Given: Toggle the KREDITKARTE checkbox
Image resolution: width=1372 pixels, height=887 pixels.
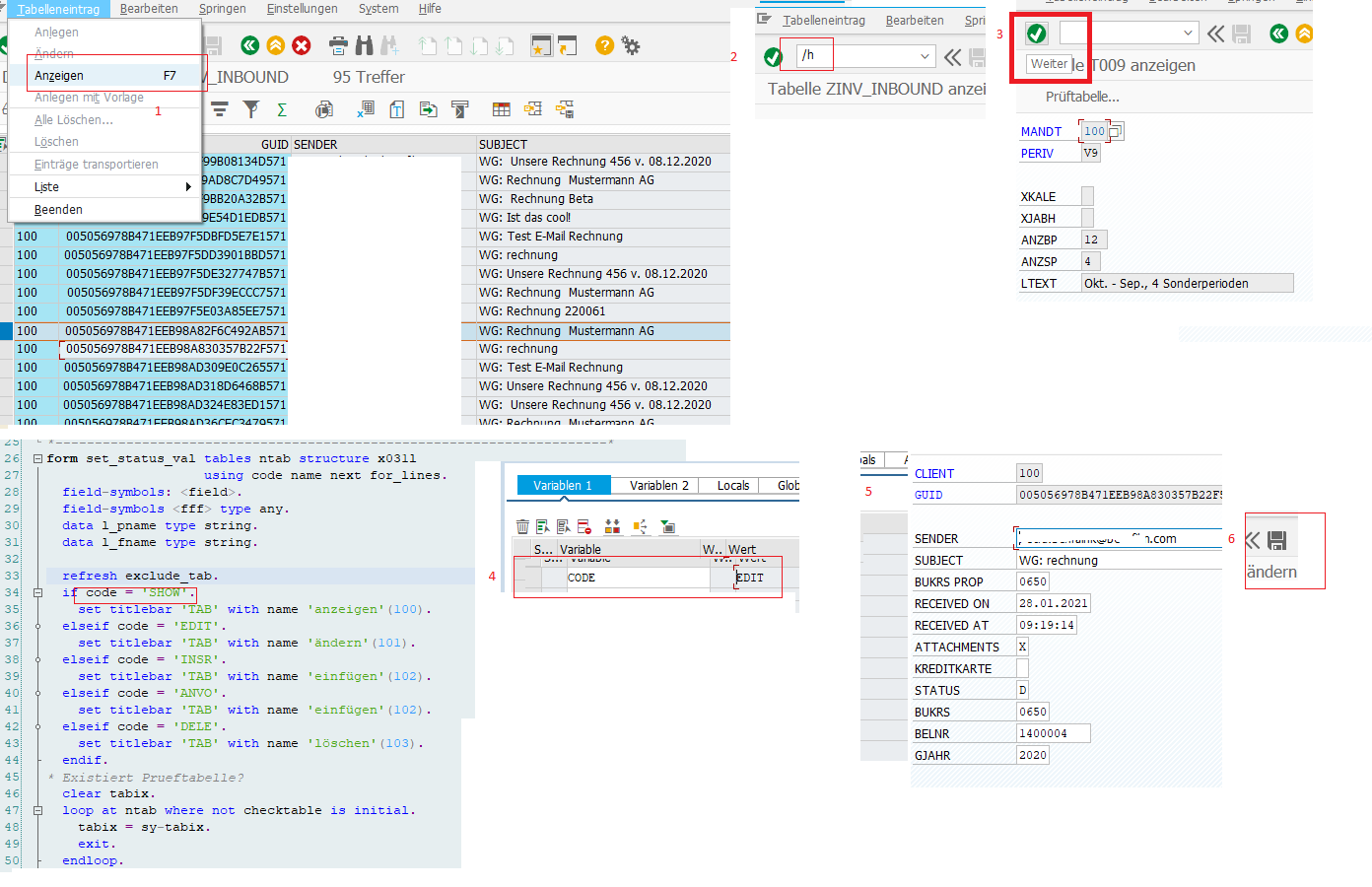Looking at the screenshot, I should click(x=1022, y=668).
